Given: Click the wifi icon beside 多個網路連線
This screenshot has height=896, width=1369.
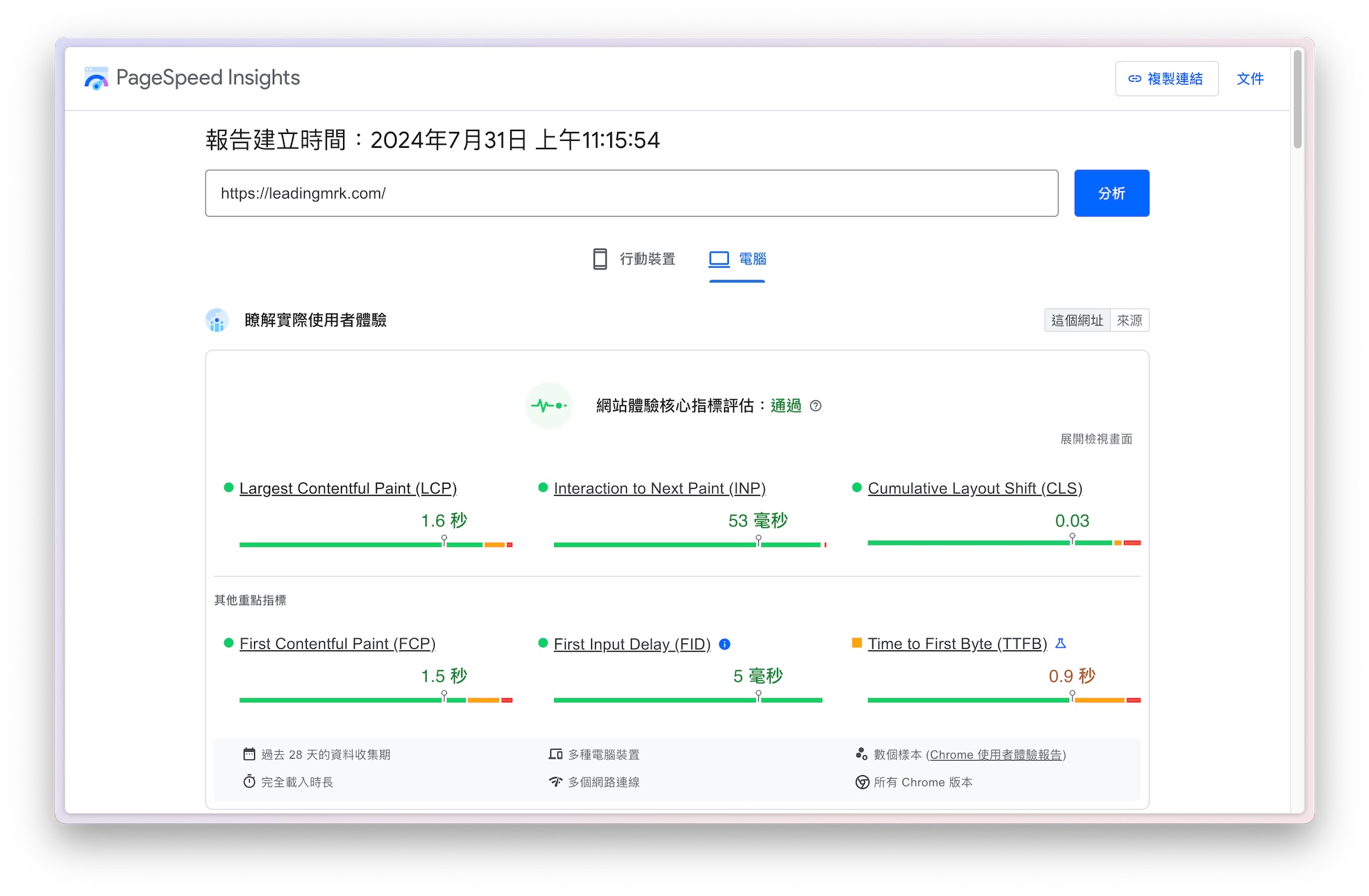Looking at the screenshot, I should pos(555,781).
